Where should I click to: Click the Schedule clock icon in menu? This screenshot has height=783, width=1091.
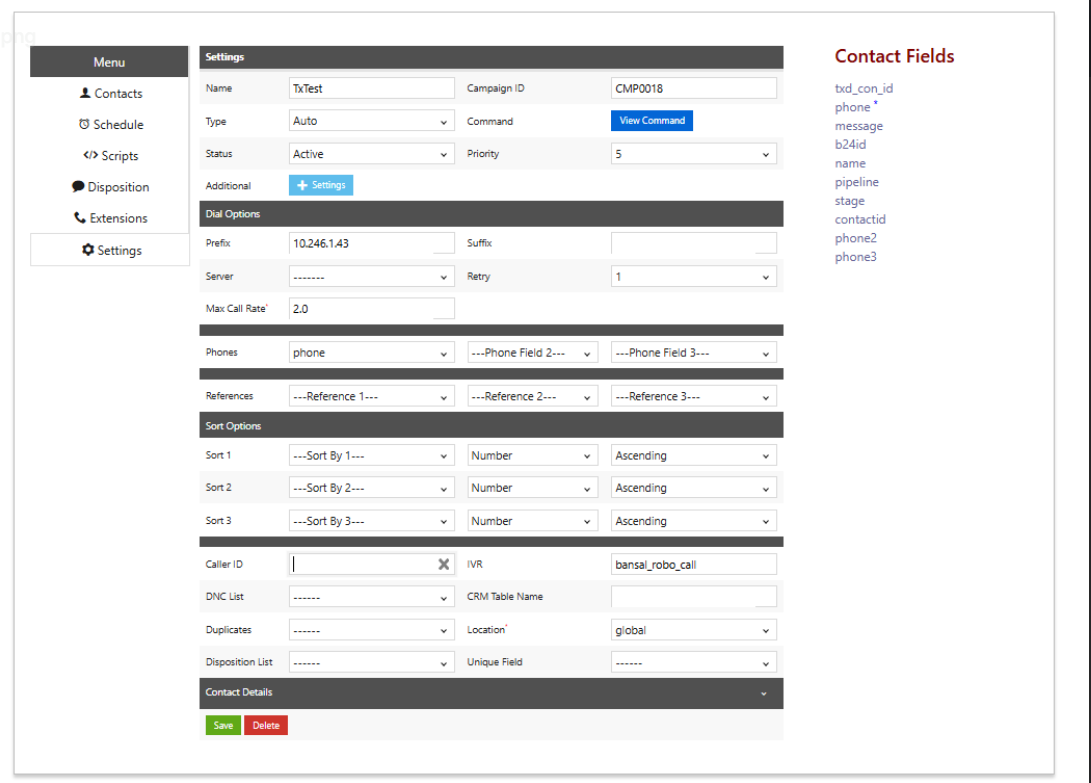(x=84, y=125)
